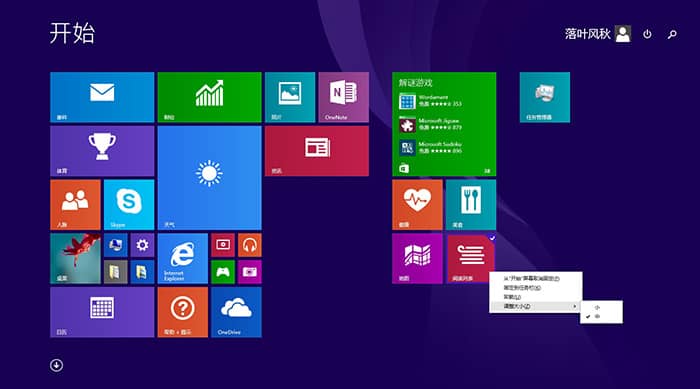Expand the 调整大小 submenu arrow
Viewport: 700px width, 389px height.
point(575,306)
